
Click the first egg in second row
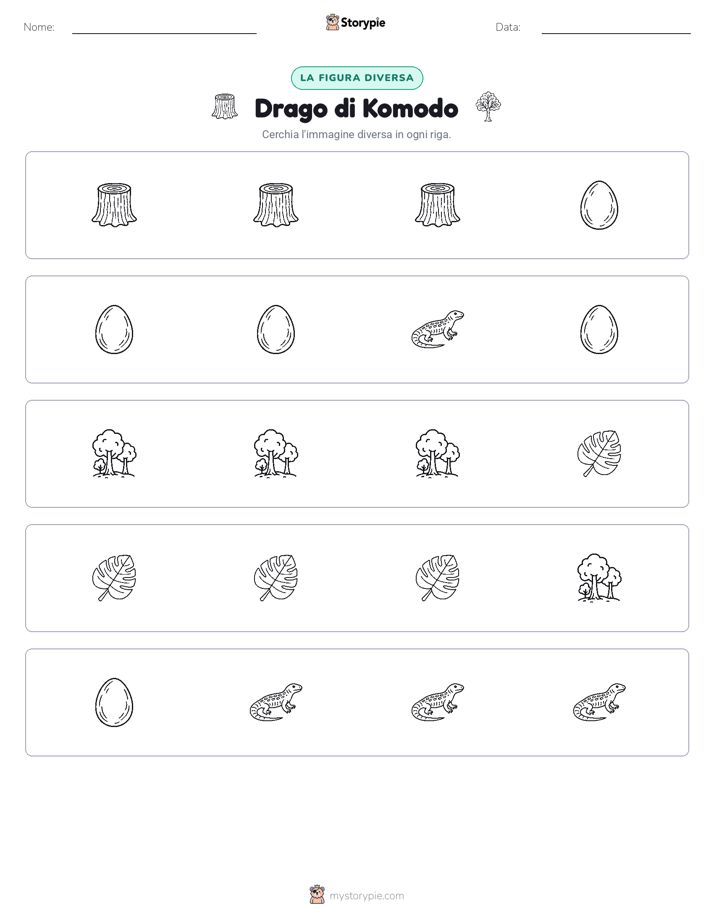point(114,329)
